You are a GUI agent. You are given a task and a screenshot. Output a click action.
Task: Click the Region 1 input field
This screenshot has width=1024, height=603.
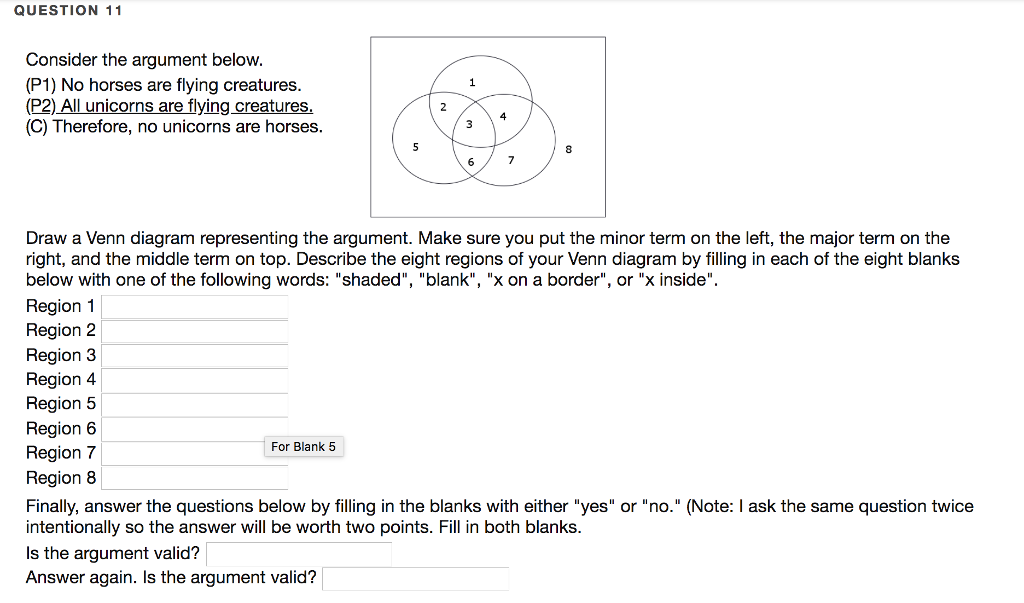tap(195, 306)
